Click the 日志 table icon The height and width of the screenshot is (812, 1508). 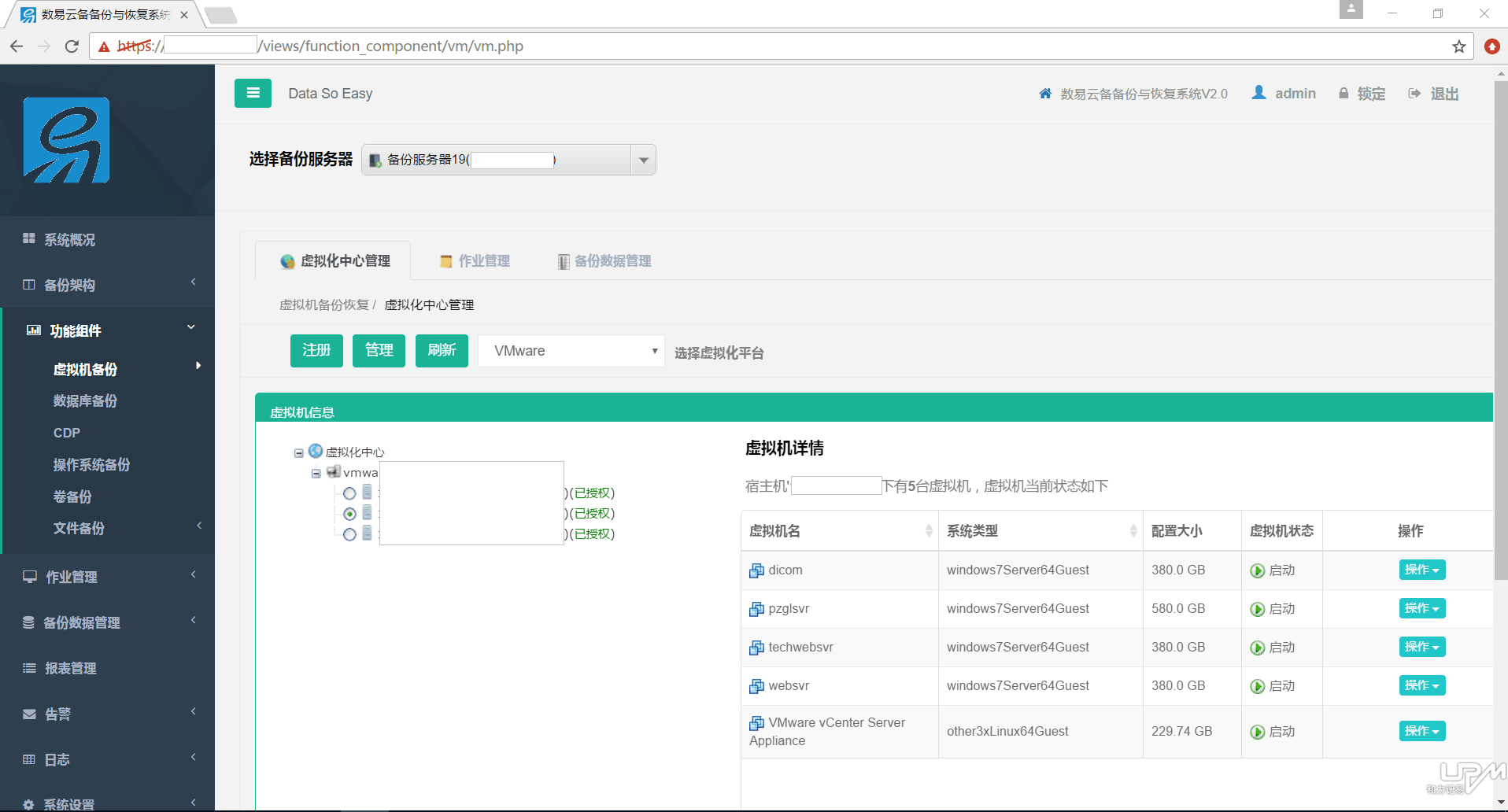point(29,759)
